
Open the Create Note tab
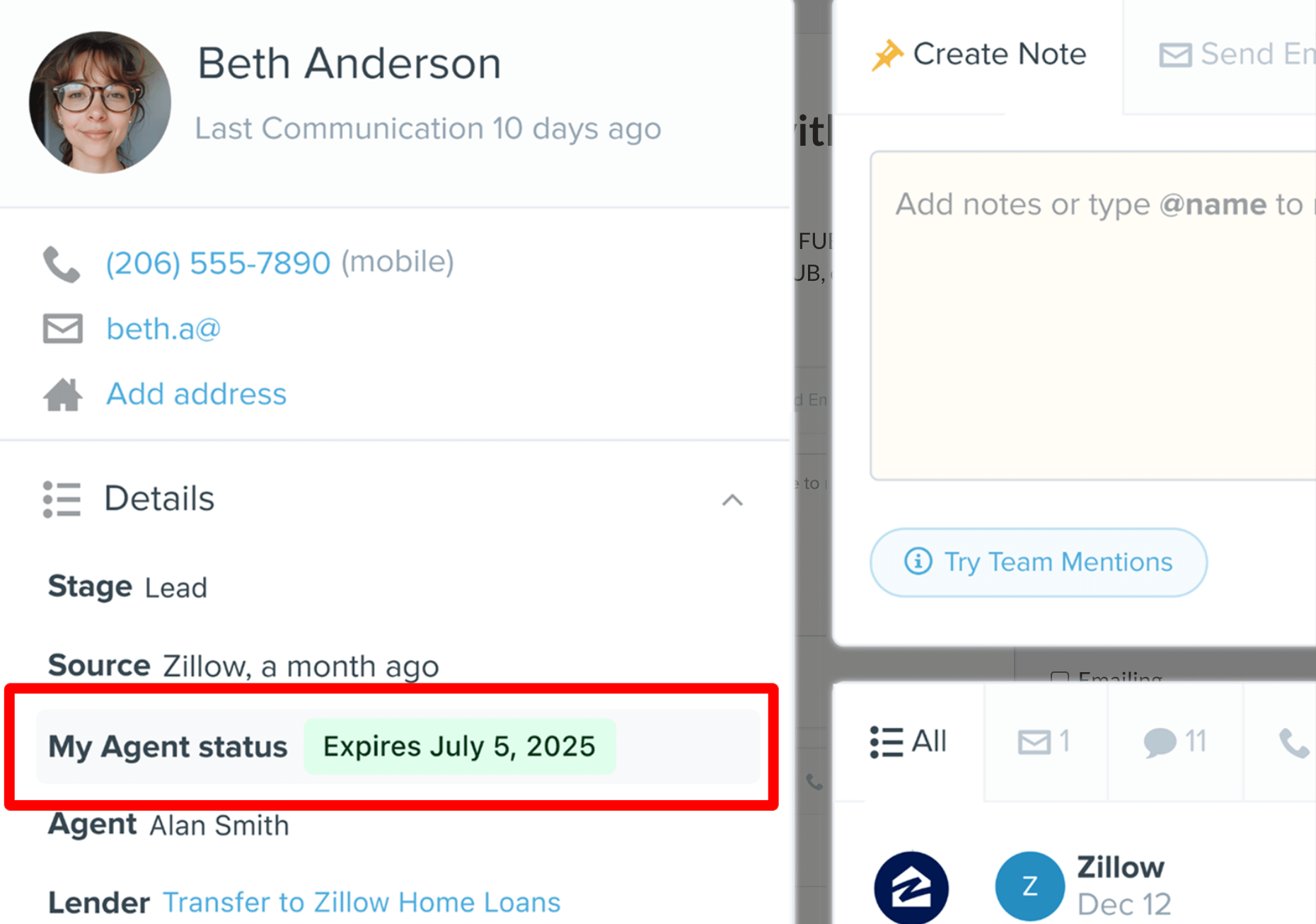point(979,54)
